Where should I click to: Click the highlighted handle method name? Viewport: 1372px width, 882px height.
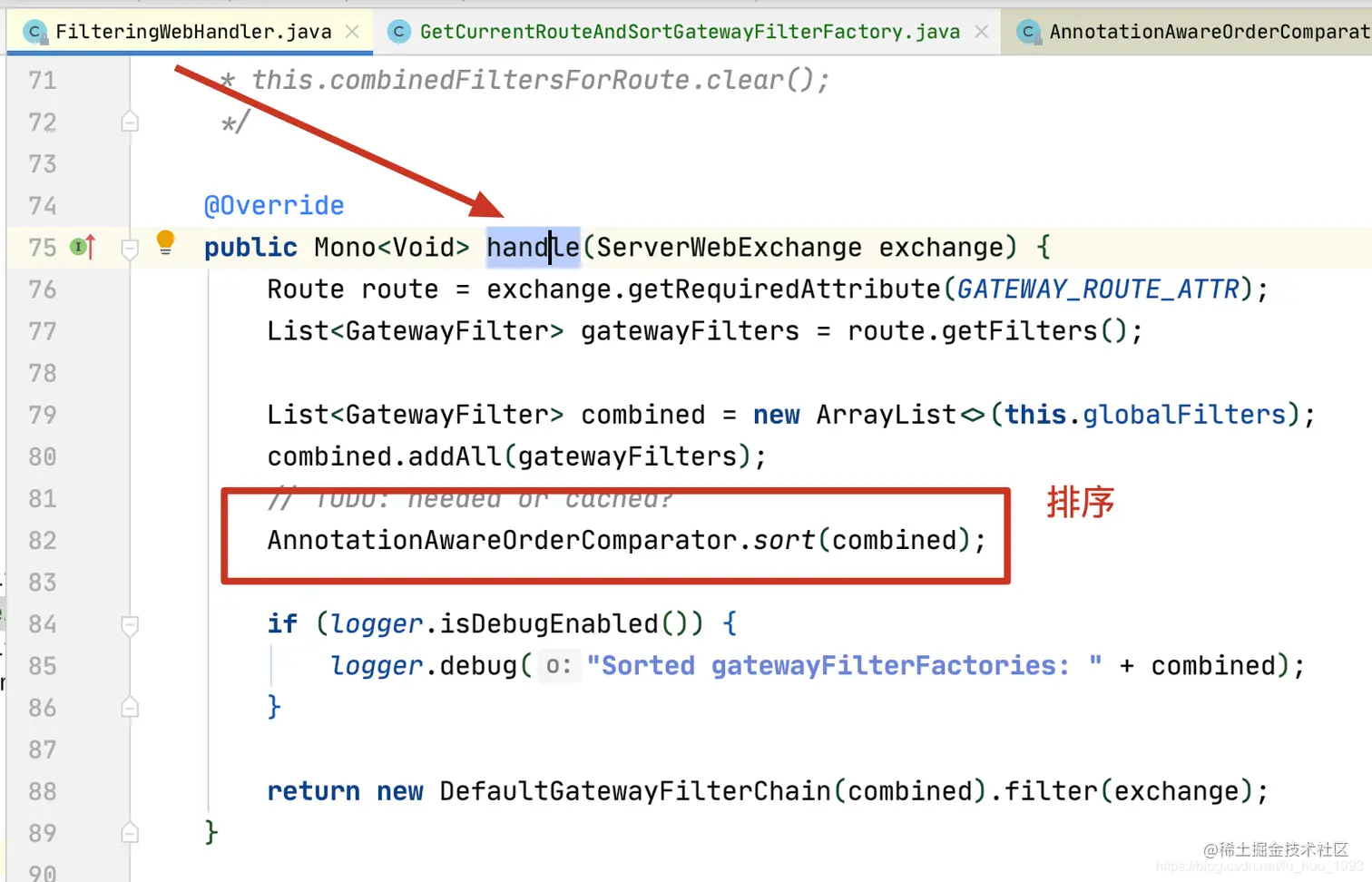[x=533, y=247]
